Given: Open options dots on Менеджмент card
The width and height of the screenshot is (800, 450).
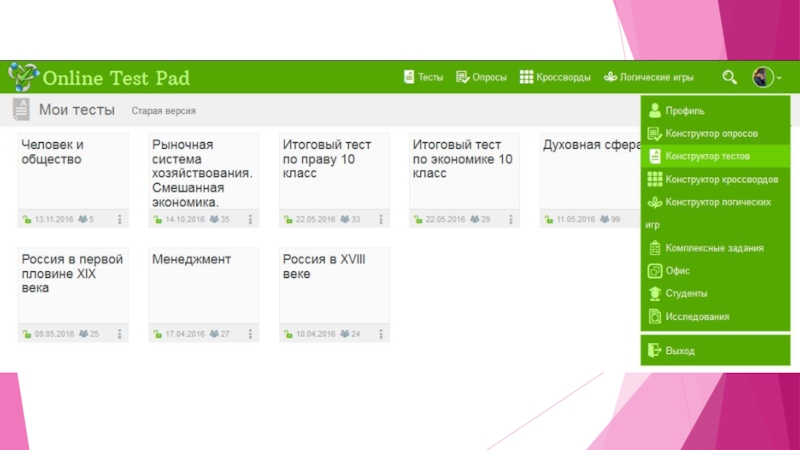Looking at the screenshot, I should tap(251, 334).
